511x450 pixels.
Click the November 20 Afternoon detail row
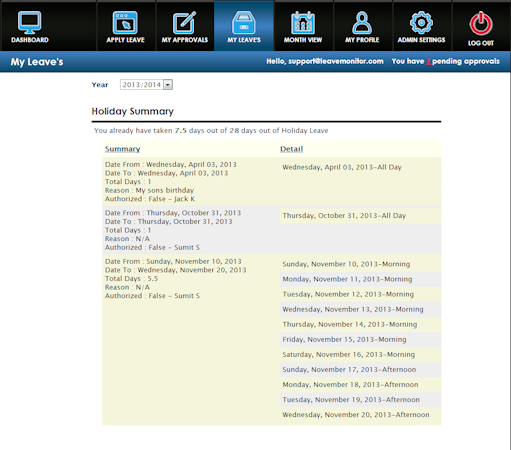(360, 415)
